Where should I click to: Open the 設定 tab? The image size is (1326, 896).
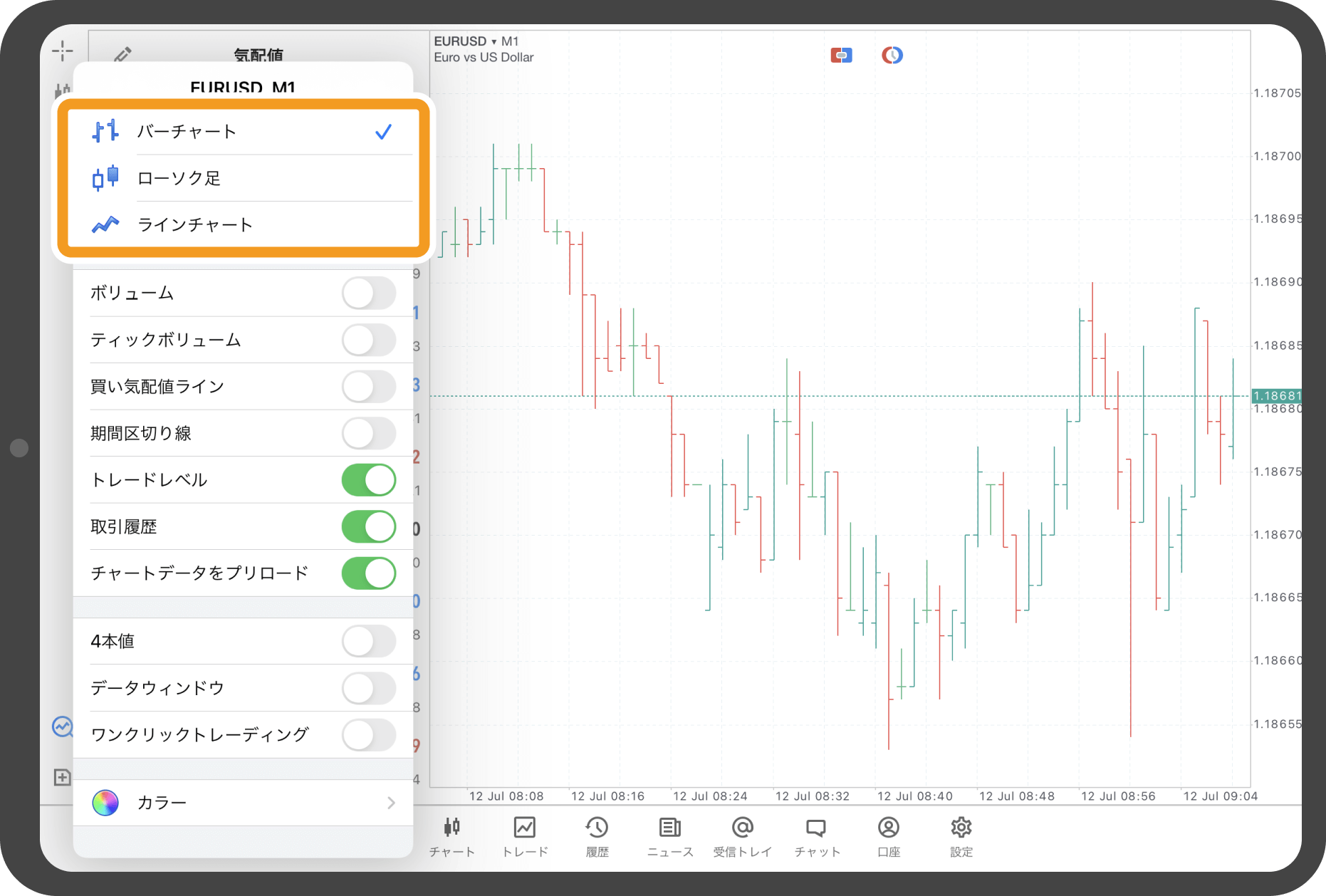point(961,837)
